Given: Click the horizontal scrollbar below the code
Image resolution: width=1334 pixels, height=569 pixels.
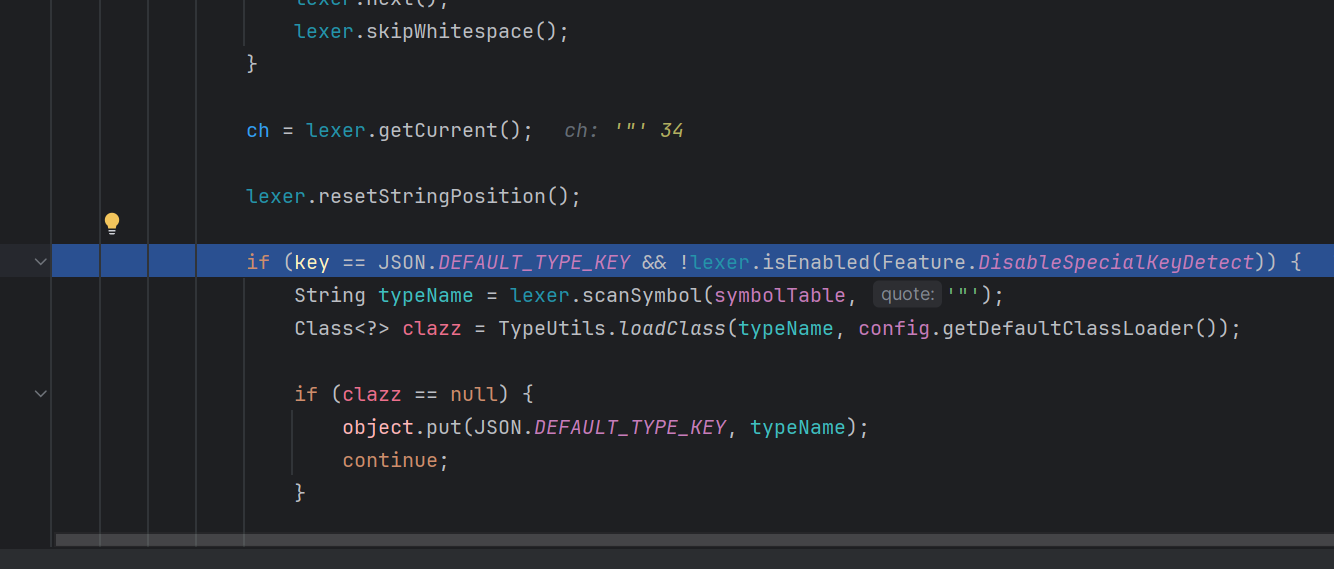Looking at the screenshot, I should [690, 540].
